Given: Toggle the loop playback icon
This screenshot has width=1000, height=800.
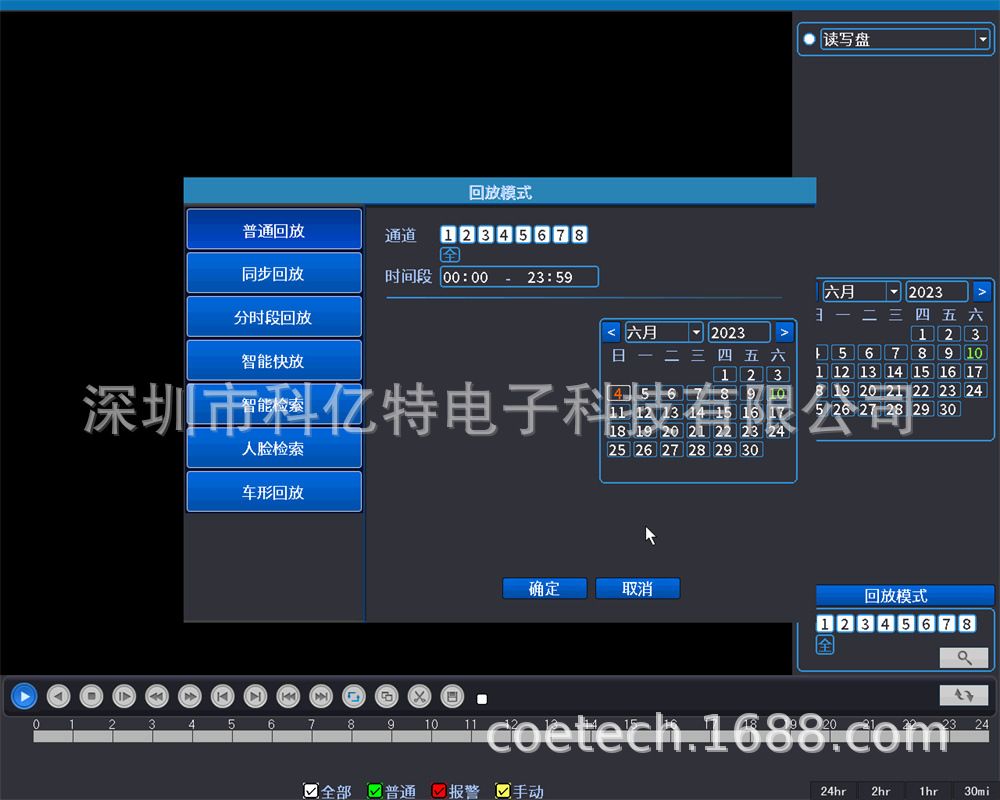Looking at the screenshot, I should (x=354, y=696).
